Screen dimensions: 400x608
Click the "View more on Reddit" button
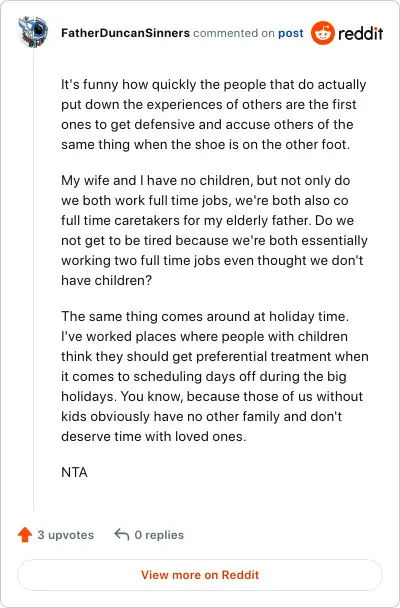200,575
